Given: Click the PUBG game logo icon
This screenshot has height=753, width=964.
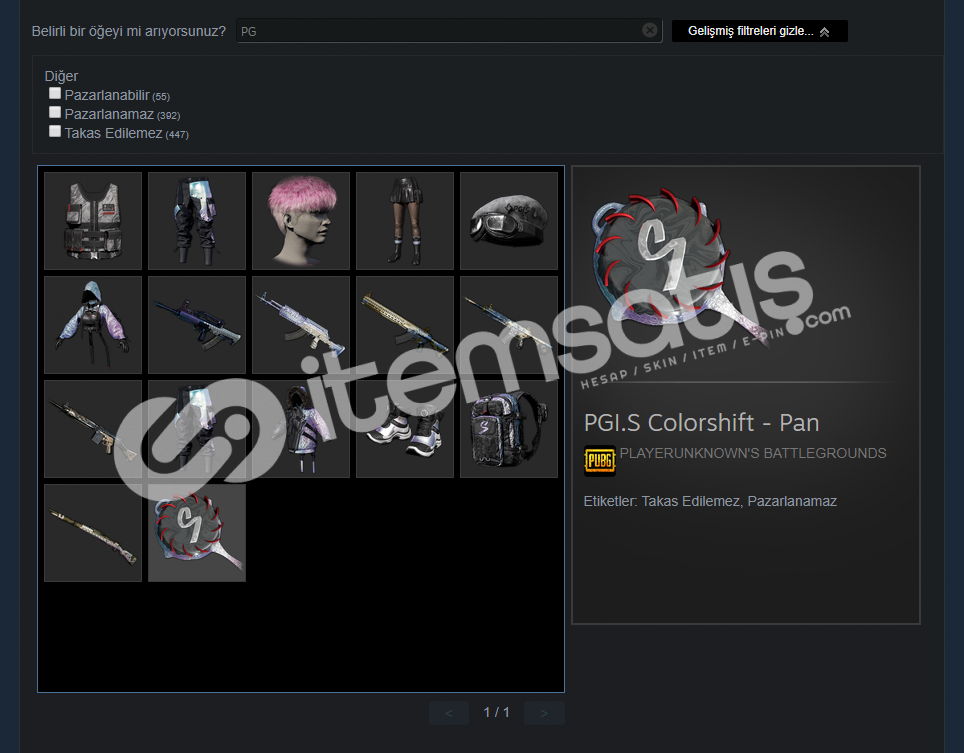Looking at the screenshot, I should coord(599,460).
